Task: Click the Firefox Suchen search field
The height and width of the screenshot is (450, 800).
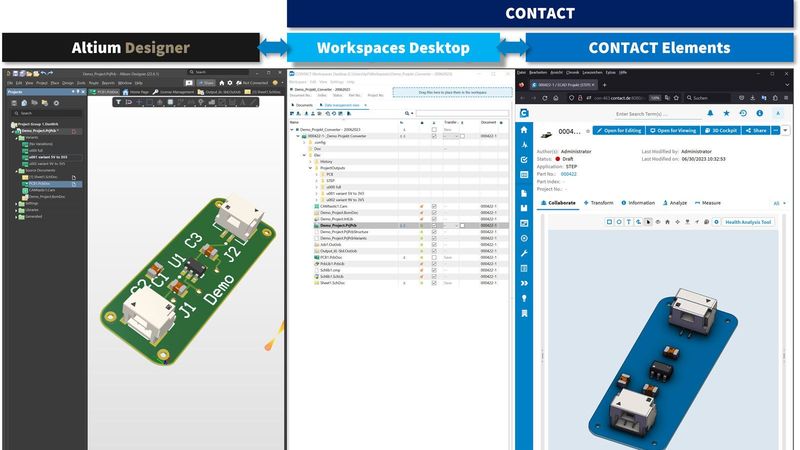Action: [x=708, y=98]
